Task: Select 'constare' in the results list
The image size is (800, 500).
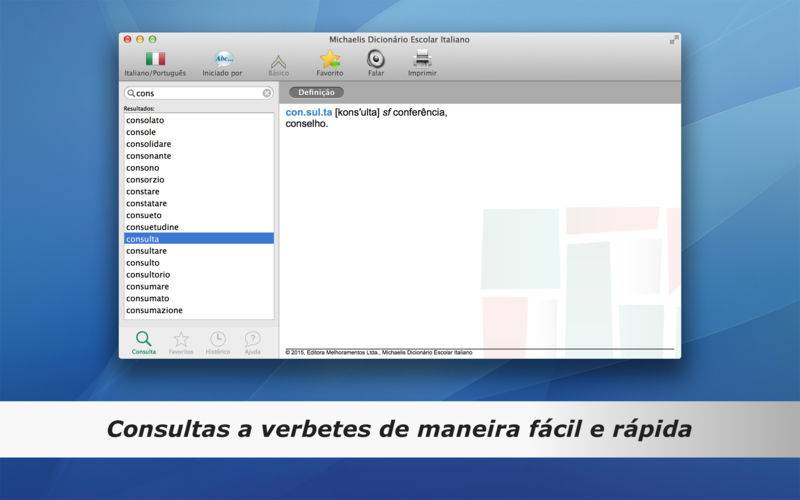Action: click(x=199, y=191)
